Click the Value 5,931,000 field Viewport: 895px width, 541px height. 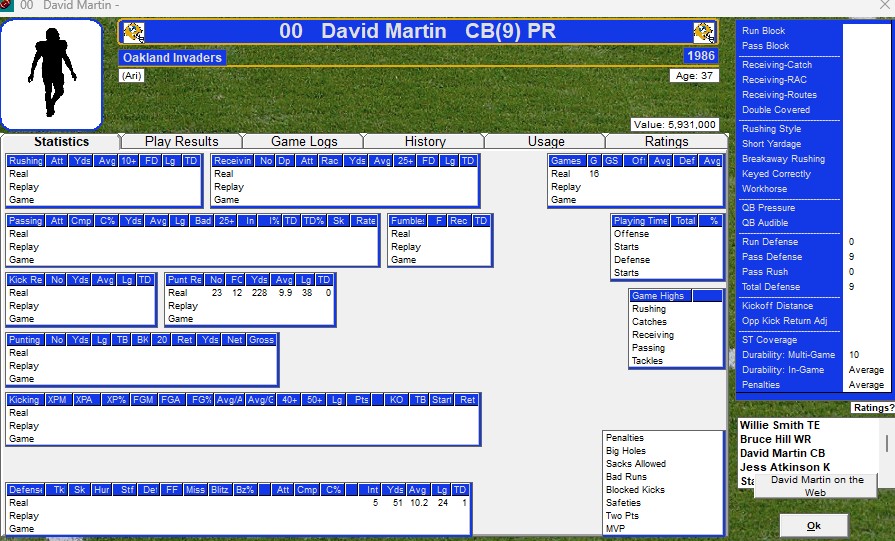pos(674,125)
